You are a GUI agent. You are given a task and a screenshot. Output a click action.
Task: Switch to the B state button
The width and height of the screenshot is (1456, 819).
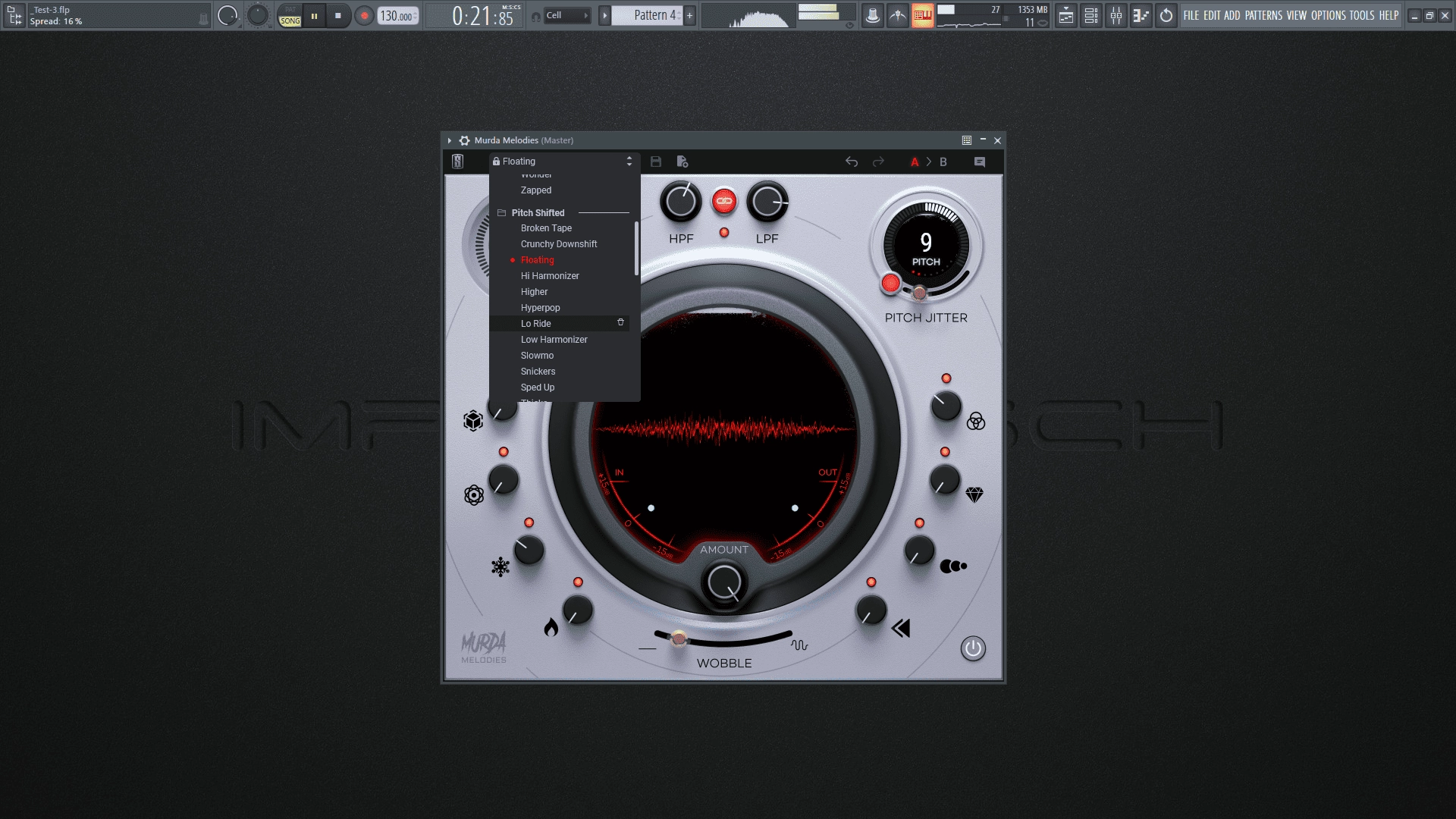pos(943,162)
